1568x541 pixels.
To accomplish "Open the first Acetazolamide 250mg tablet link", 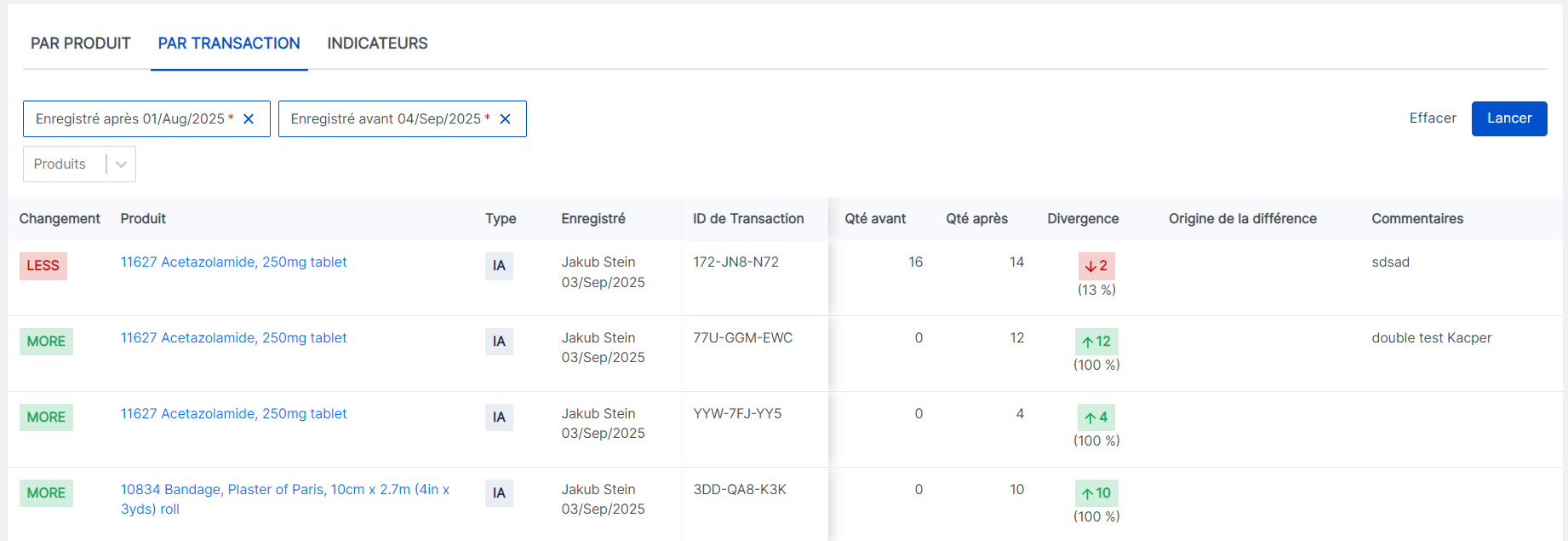I will [233, 262].
